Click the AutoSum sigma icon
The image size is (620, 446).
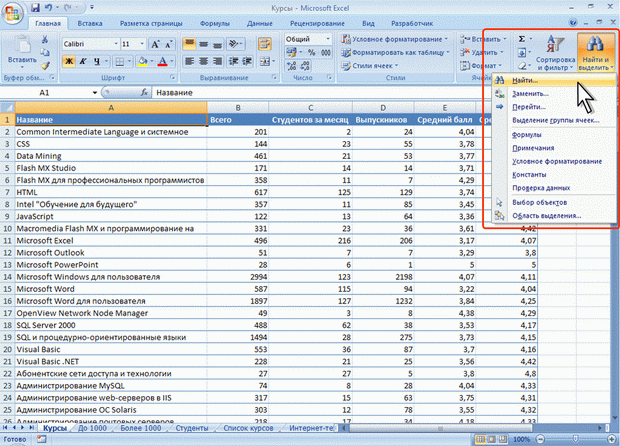pos(522,39)
